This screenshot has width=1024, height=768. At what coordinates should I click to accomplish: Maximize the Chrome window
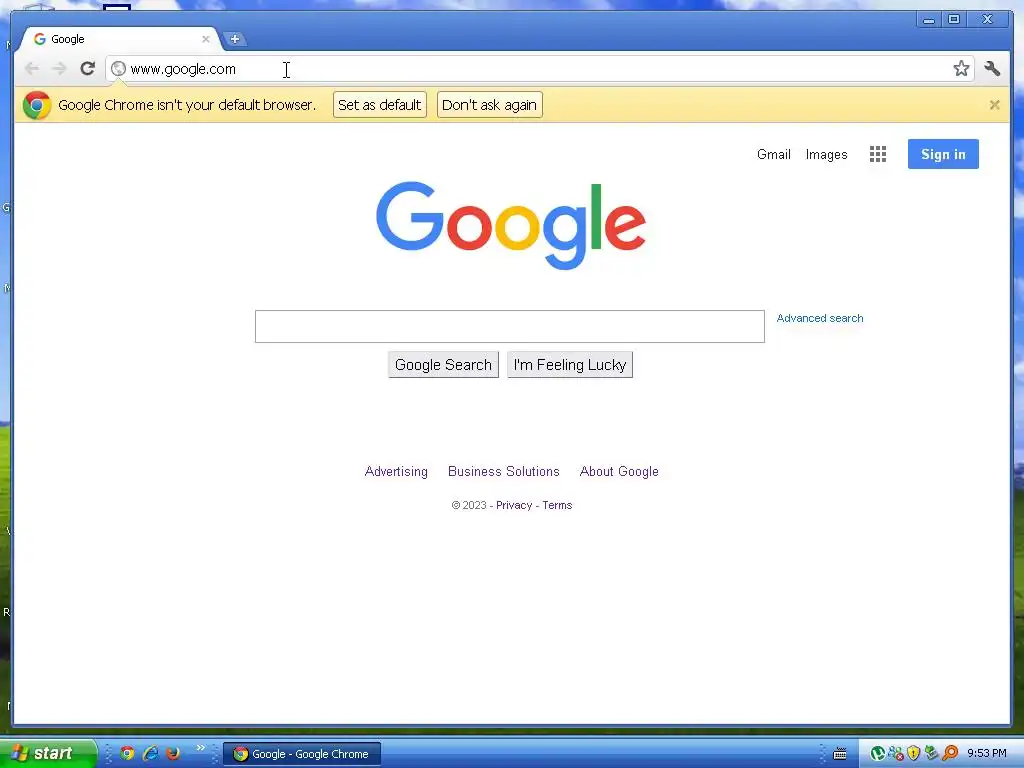(954, 20)
